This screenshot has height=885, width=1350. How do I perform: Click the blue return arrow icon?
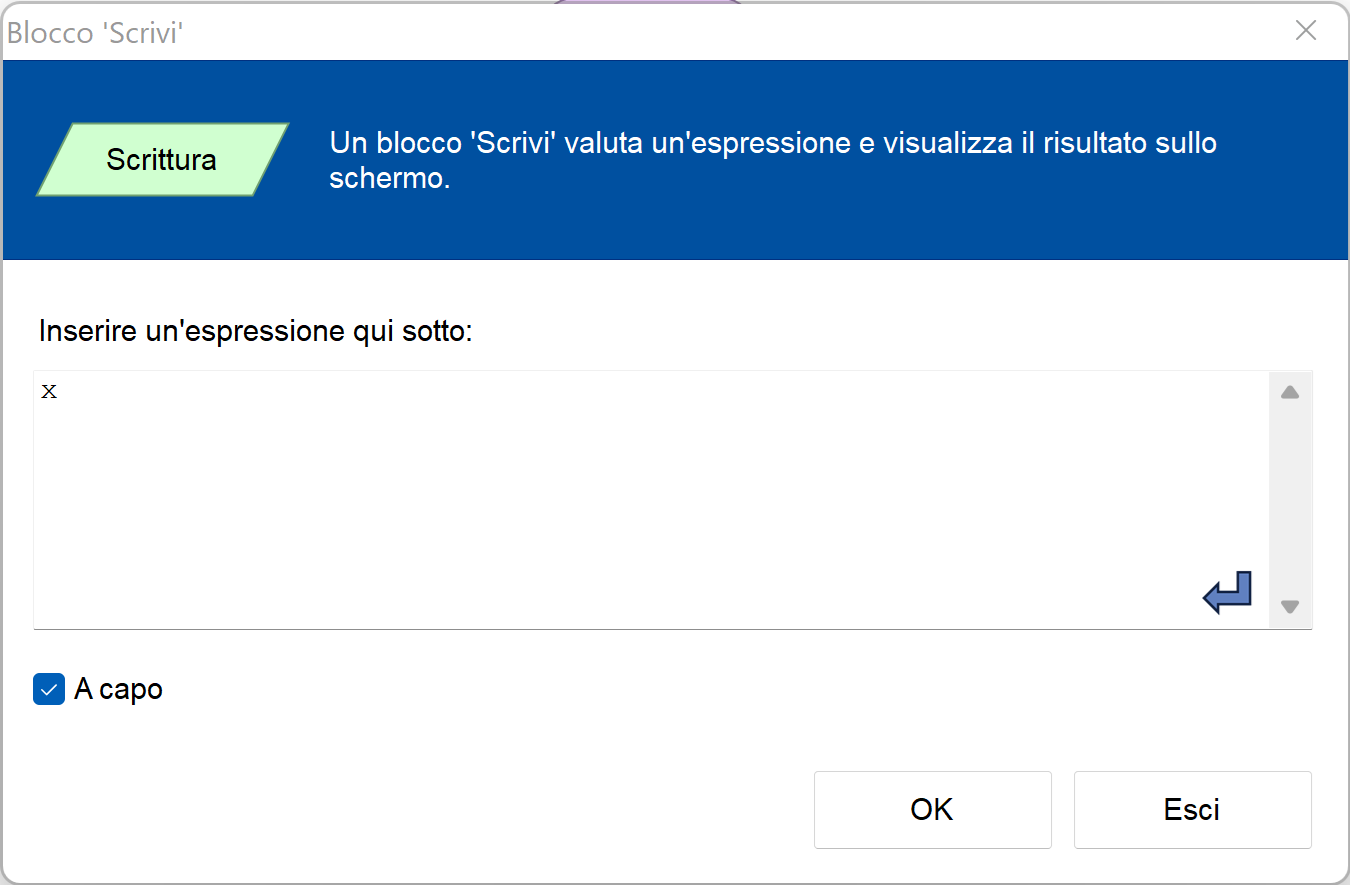(1227, 593)
